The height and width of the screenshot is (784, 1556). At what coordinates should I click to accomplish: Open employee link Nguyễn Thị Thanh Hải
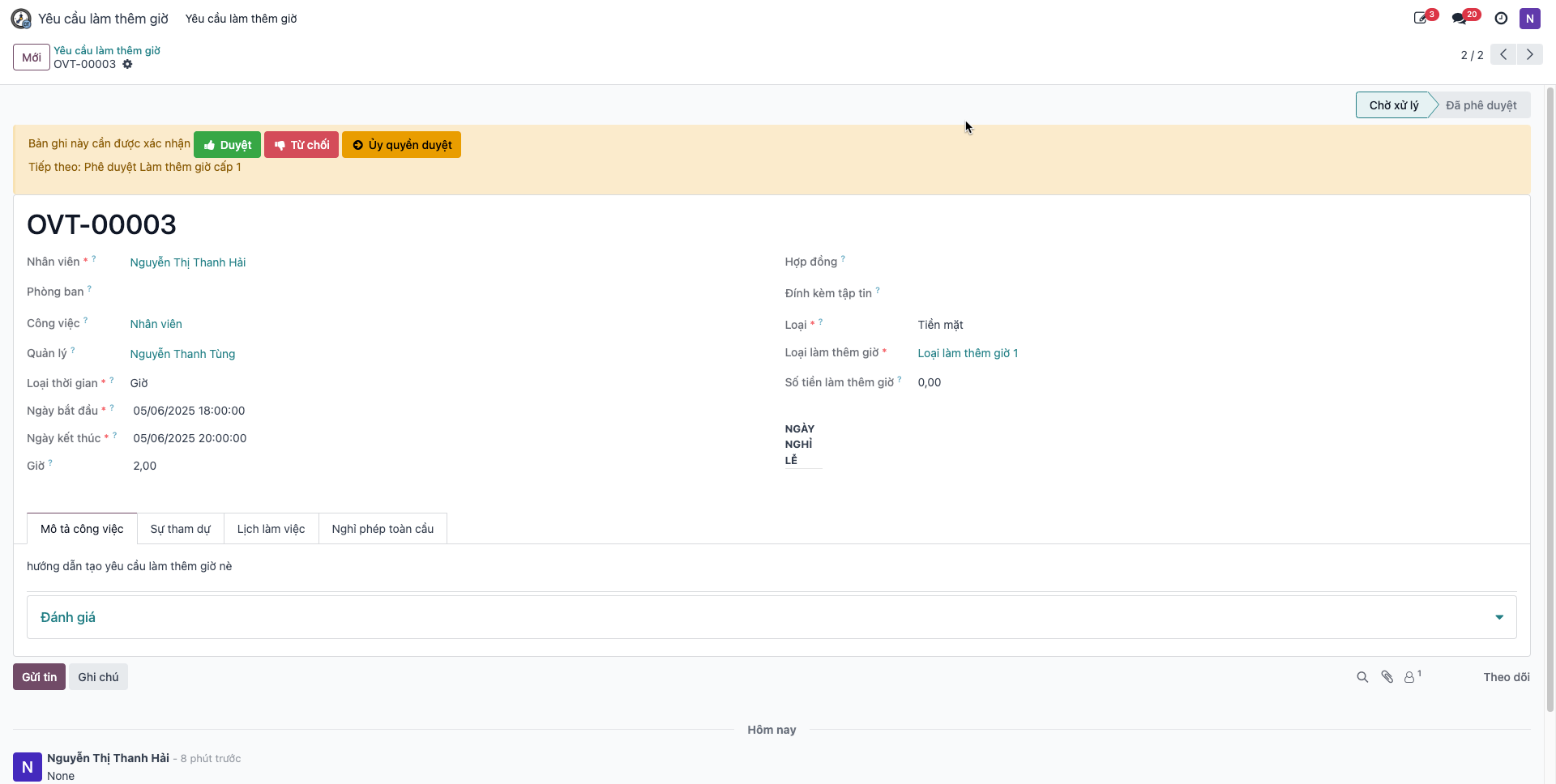pos(188,262)
